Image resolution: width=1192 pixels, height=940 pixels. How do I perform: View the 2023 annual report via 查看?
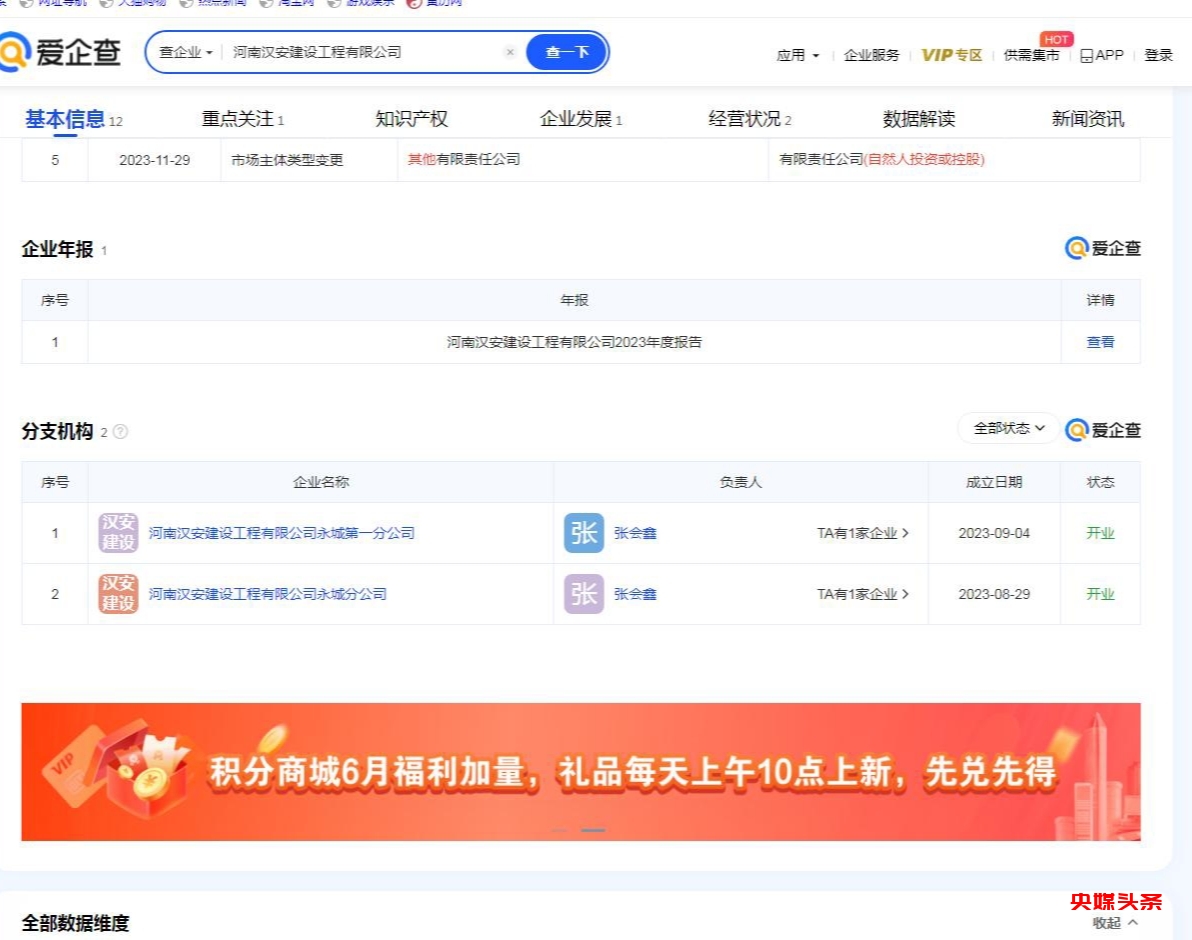point(1100,342)
